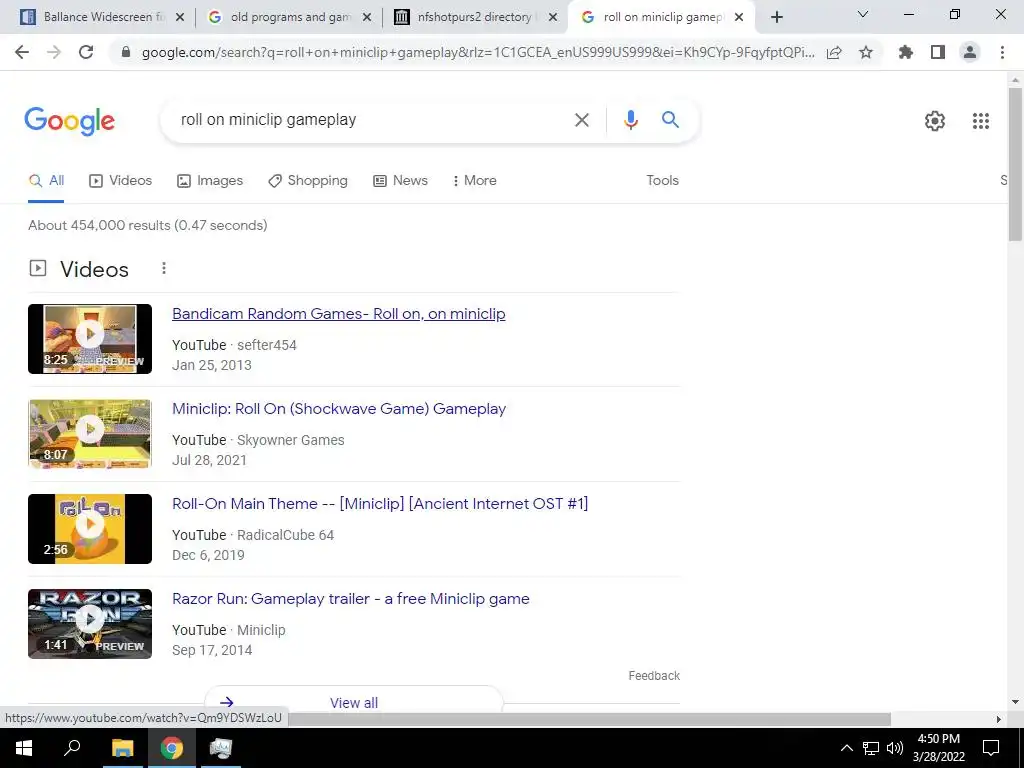Close the nfshotpurs2 directory tab
Image resolution: width=1024 pixels, height=768 pixels.
(x=553, y=18)
